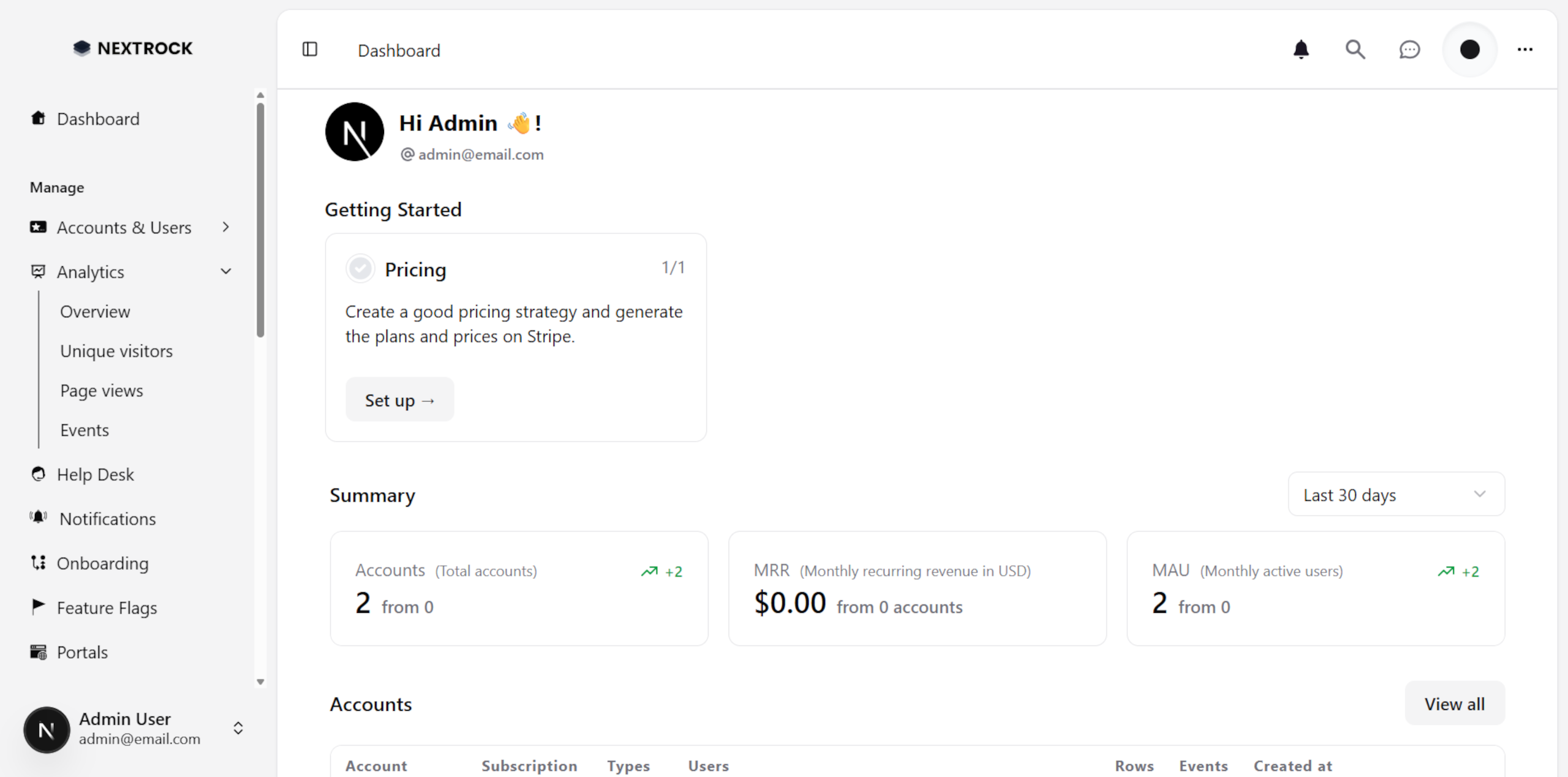
Task: Open the ellipsis options icon top right
Action: click(x=1525, y=50)
